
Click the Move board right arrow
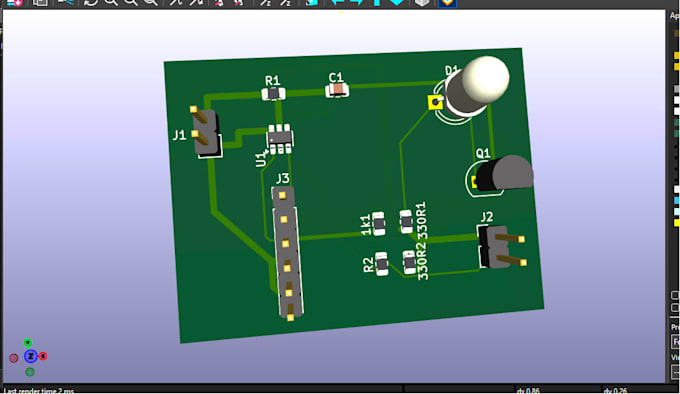[x=357, y=3]
